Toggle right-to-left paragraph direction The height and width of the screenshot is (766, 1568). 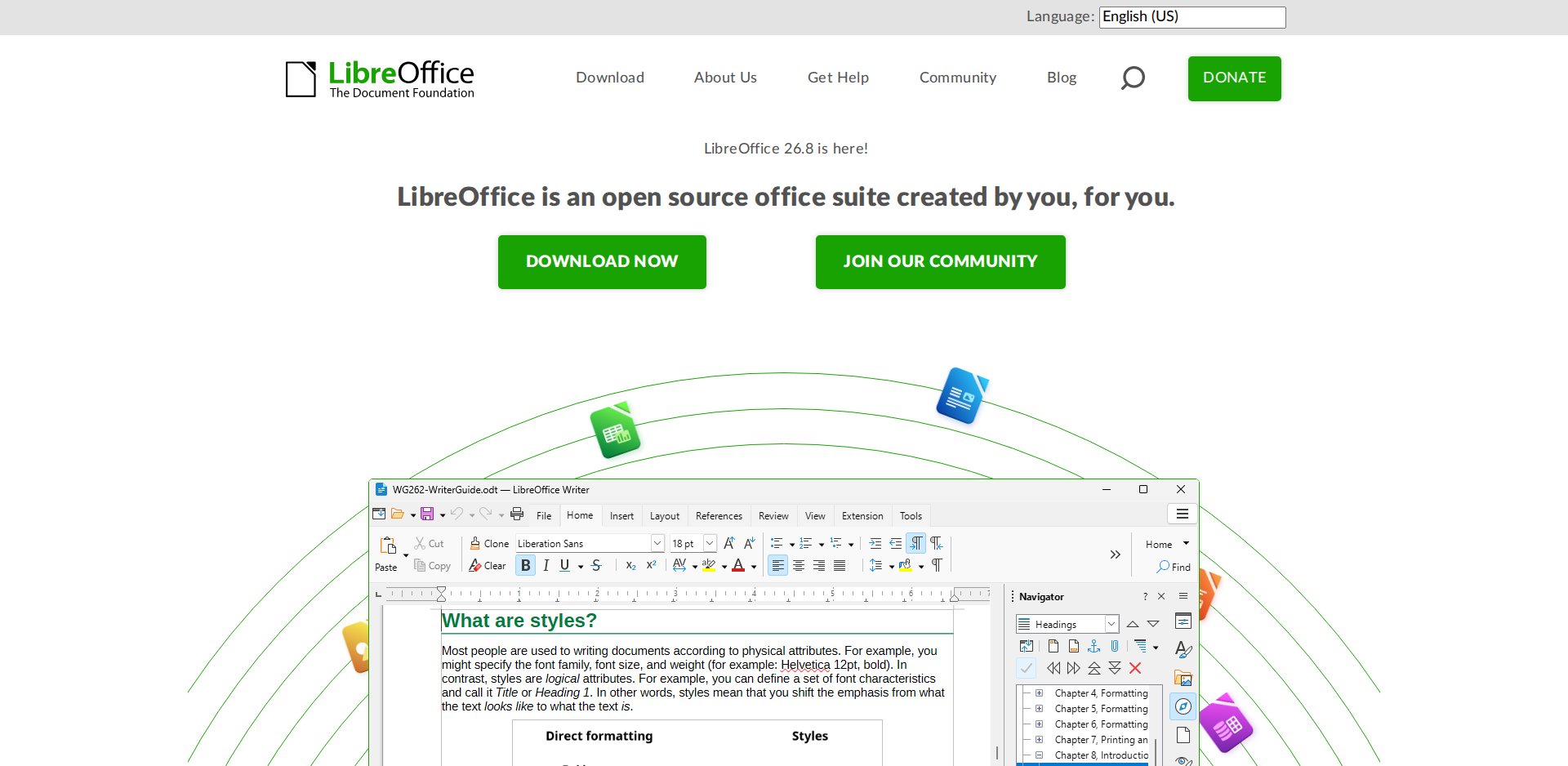coord(937,543)
